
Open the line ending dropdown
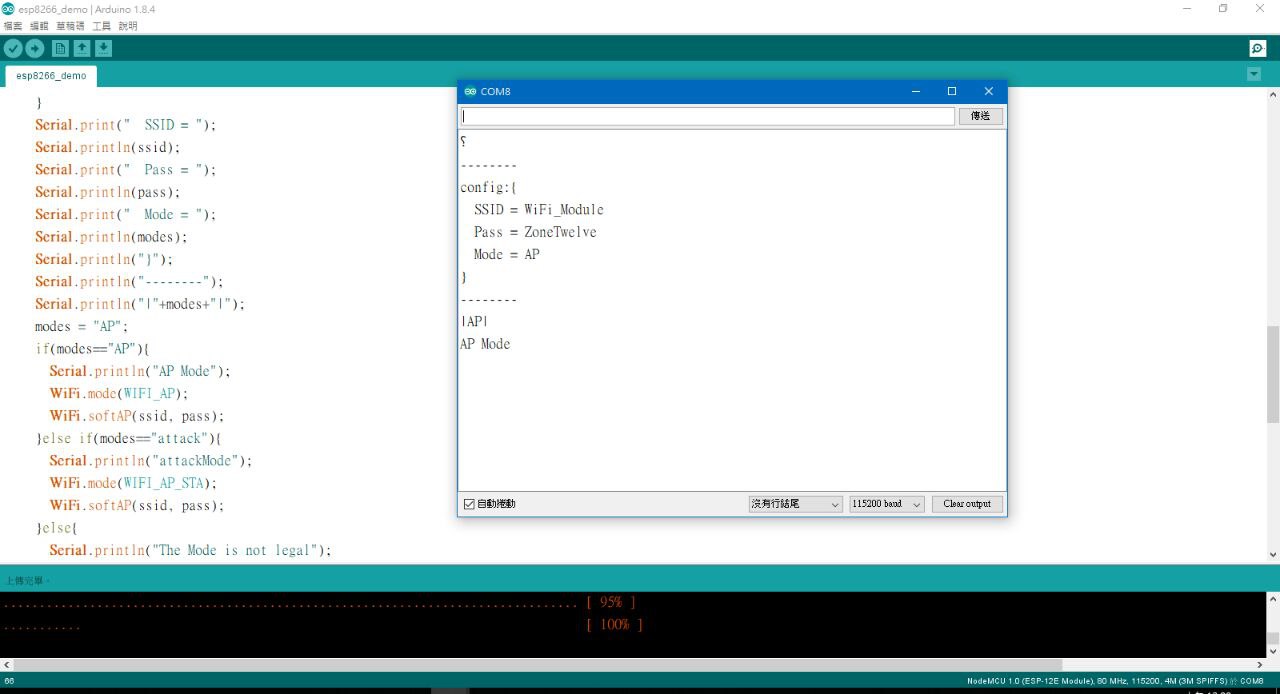point(795,504)
